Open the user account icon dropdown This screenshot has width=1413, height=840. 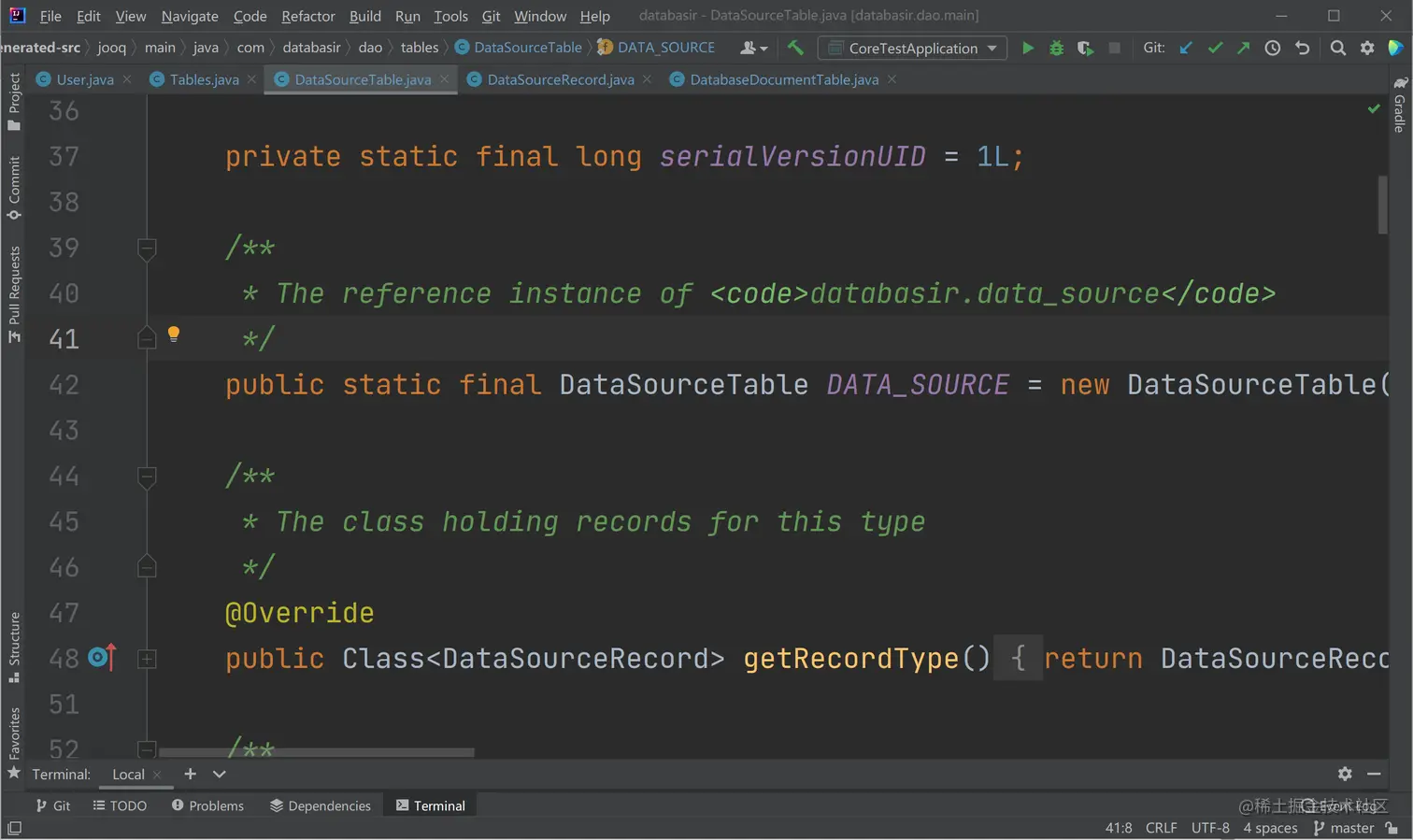tap(753, 48)
